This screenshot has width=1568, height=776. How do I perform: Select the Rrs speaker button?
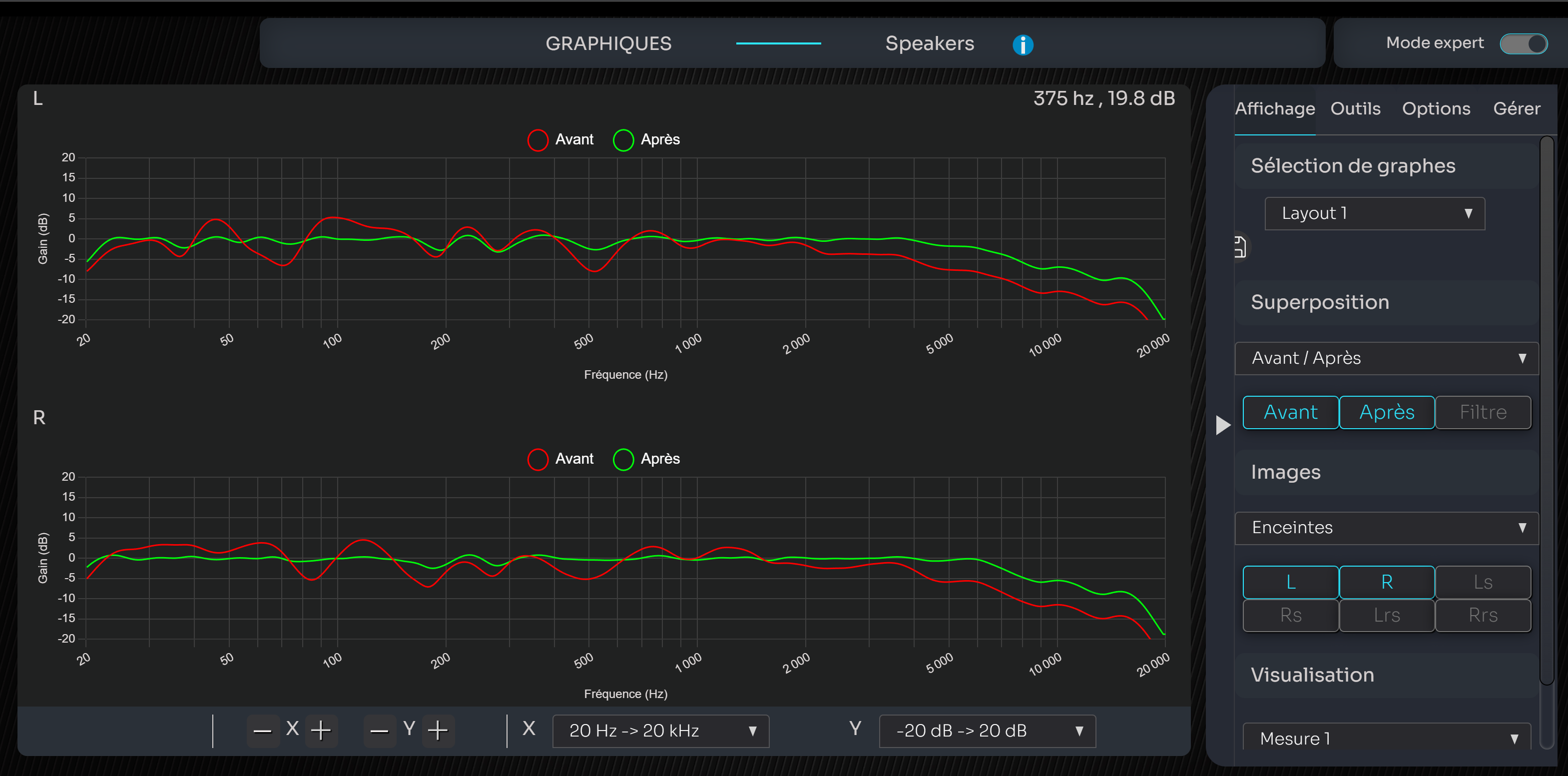coord(1482,615)
